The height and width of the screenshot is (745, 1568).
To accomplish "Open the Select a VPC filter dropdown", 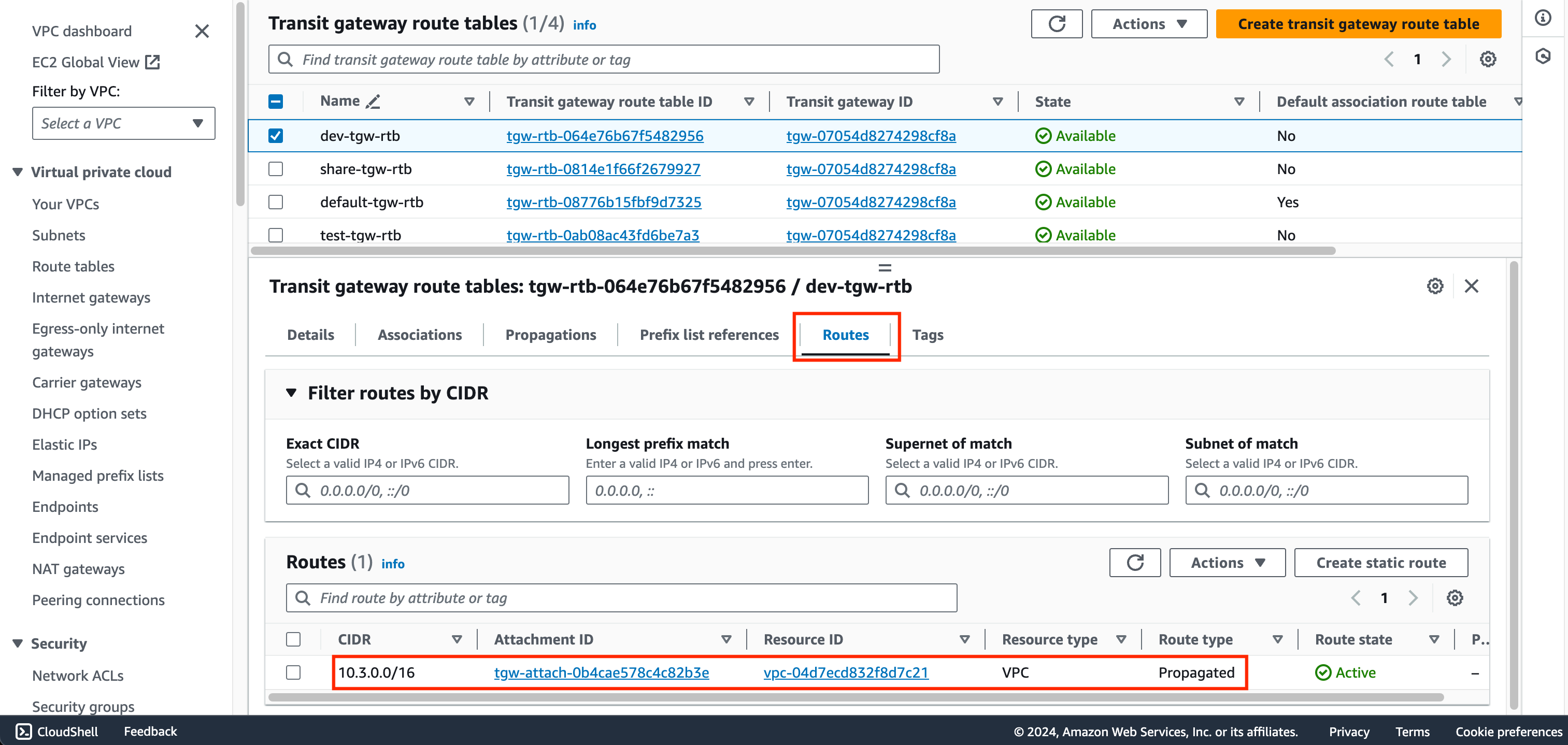I will tap(123, 123).
